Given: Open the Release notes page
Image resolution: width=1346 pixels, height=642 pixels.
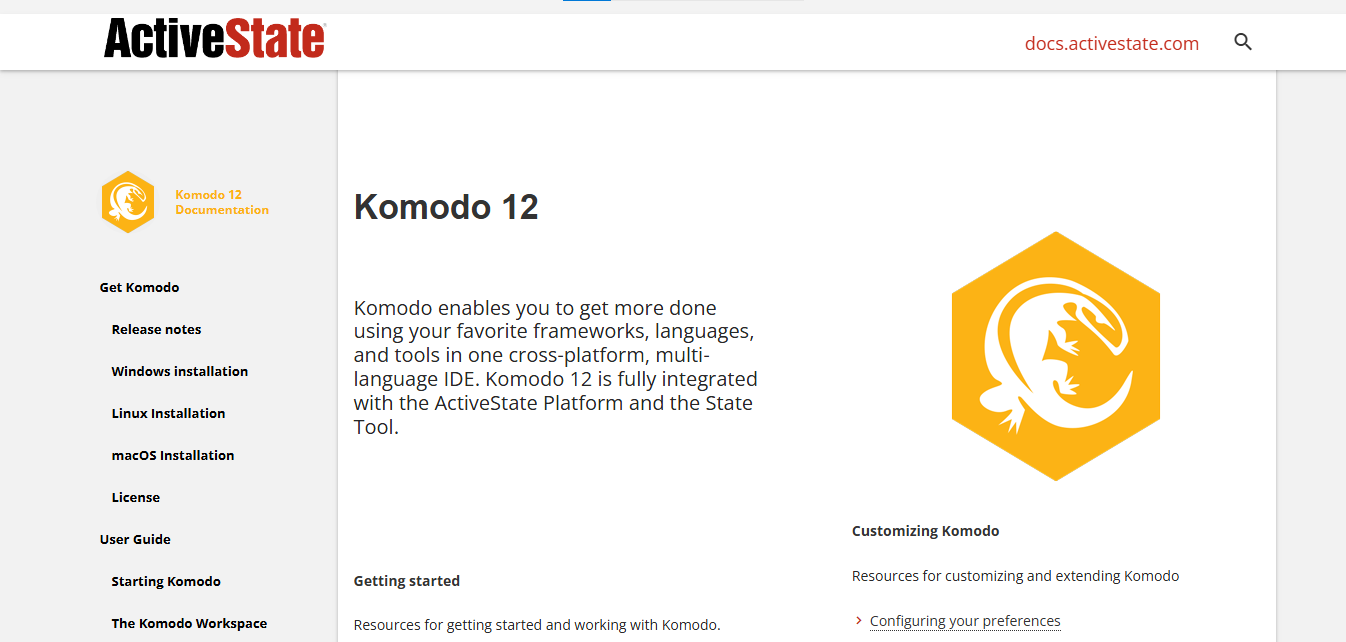Looking at the screenshot, I should click(156, 329).
